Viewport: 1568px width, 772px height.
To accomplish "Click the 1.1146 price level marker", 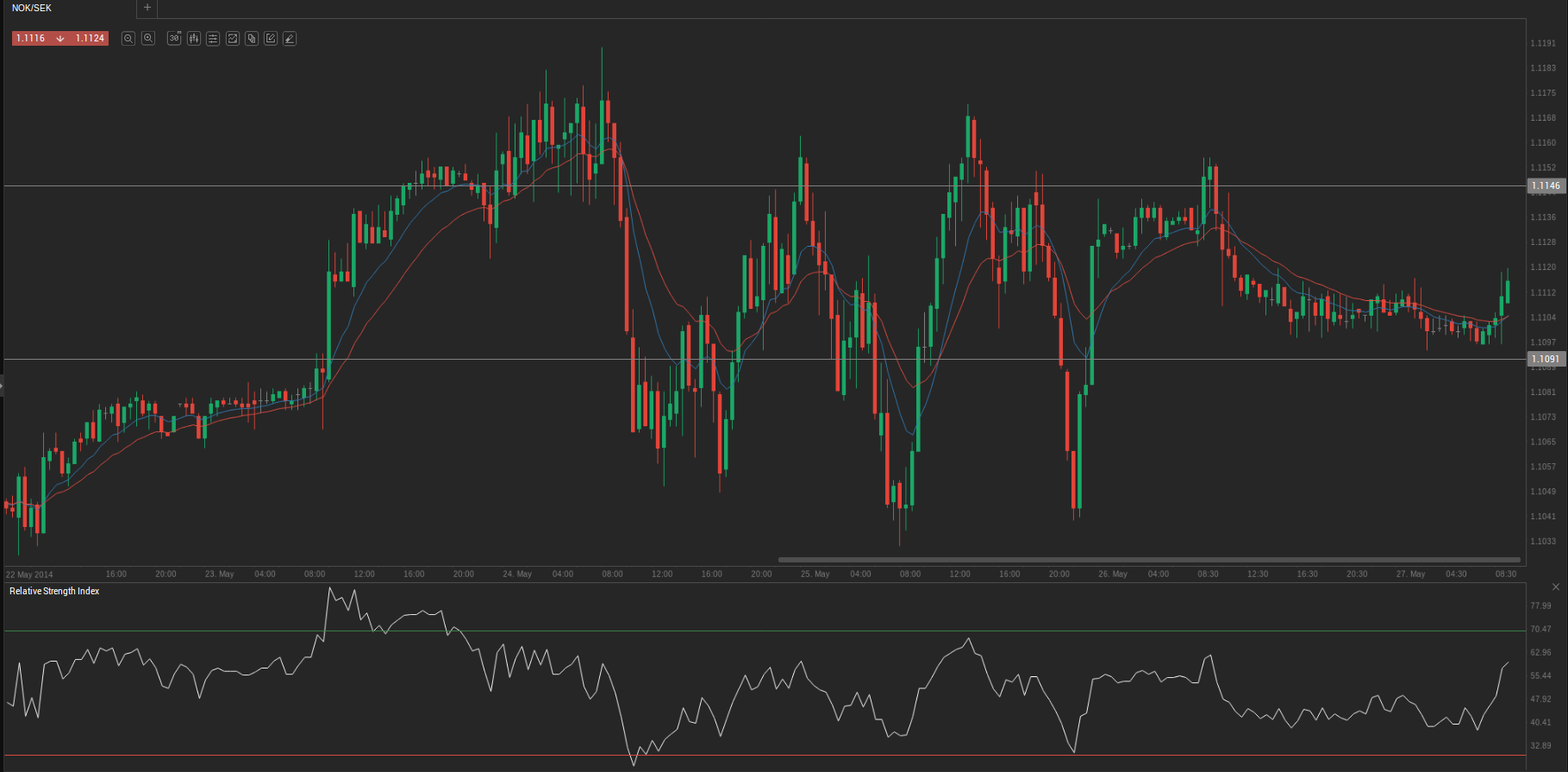I will [1546, 185].
